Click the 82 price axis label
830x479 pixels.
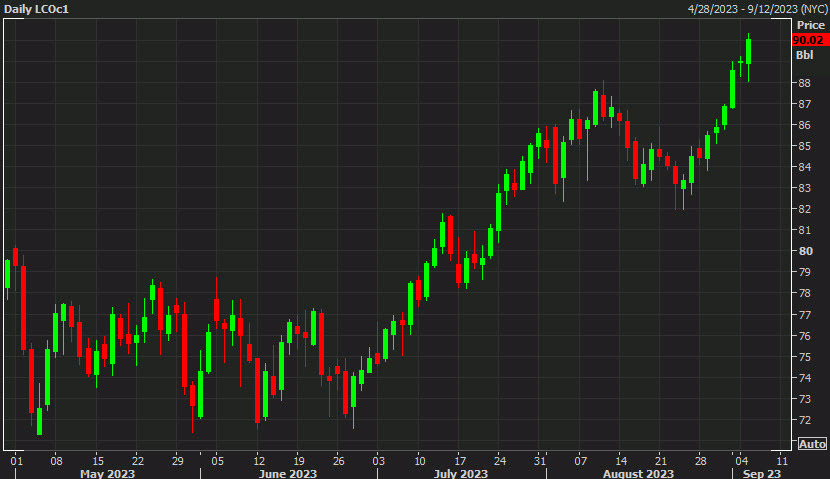click(x=805, y=209)
